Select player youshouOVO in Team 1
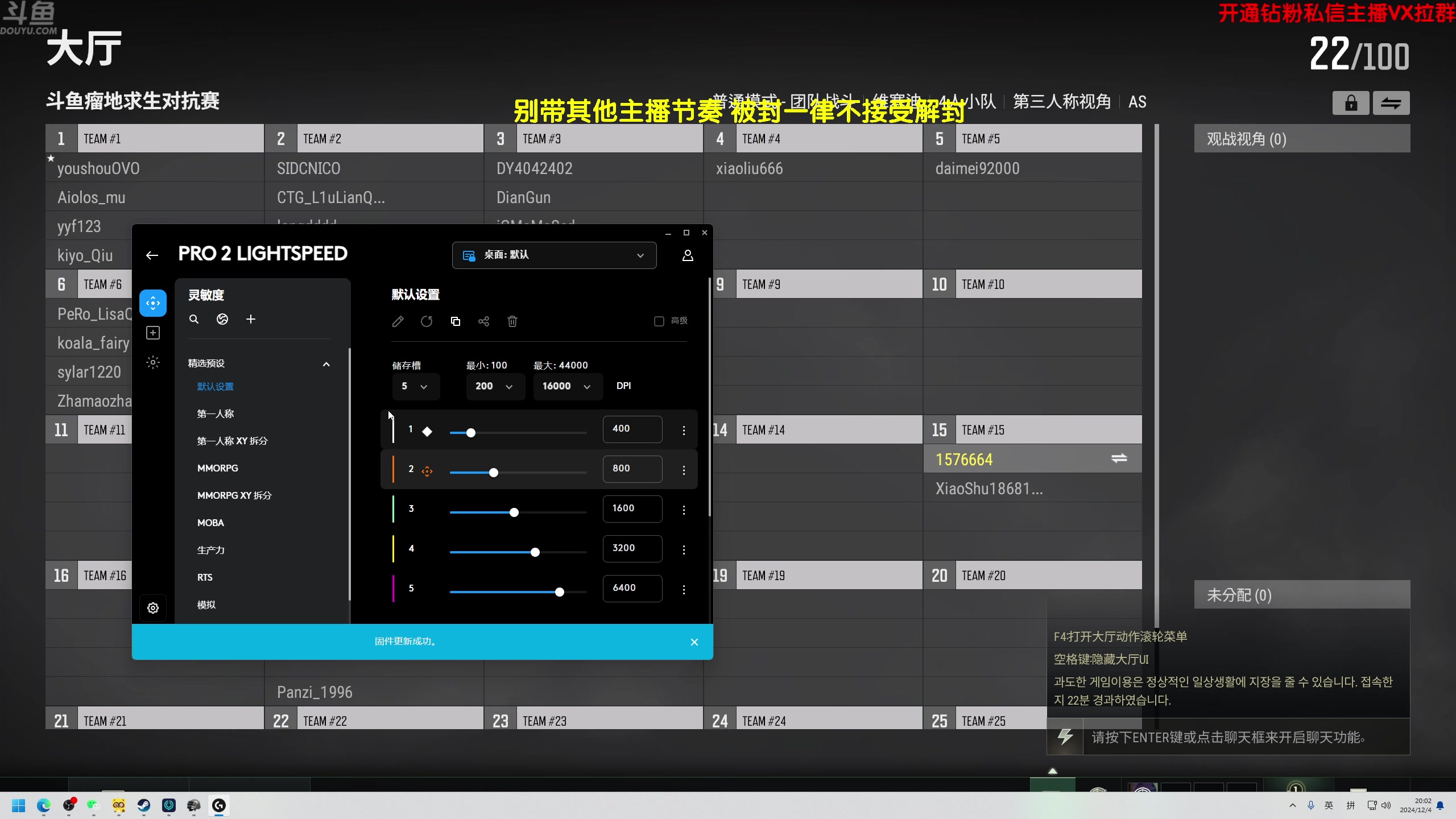 point(155,168)
